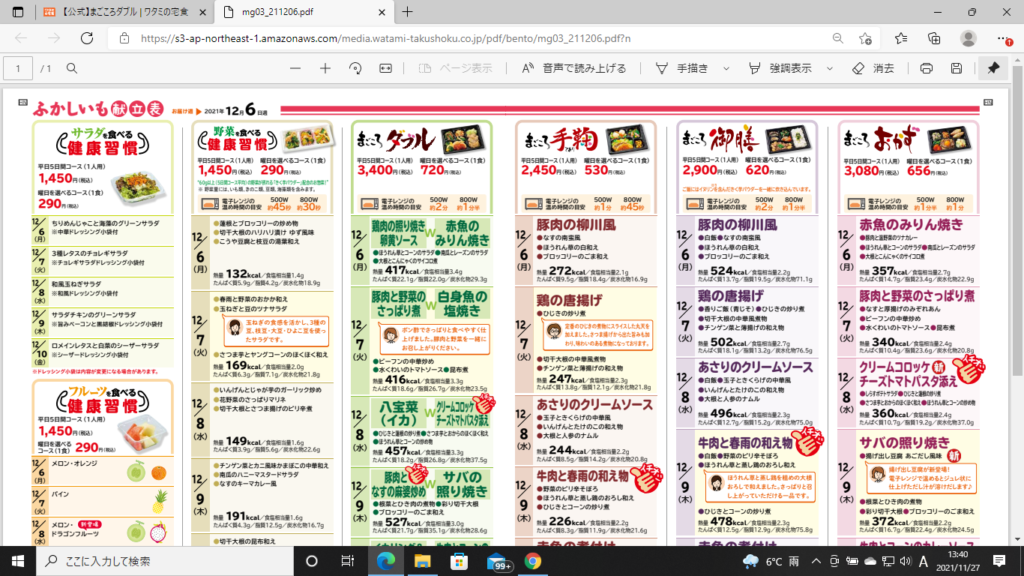The image size is (1024, 576).
Task: Open the Windows notification center
Action: click(999, 561)
